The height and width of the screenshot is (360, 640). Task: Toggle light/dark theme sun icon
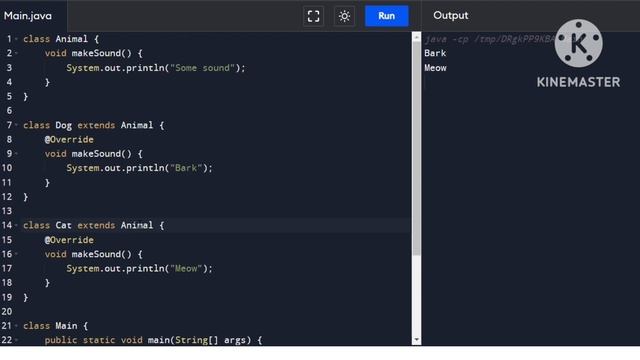(x=344, y=16)
